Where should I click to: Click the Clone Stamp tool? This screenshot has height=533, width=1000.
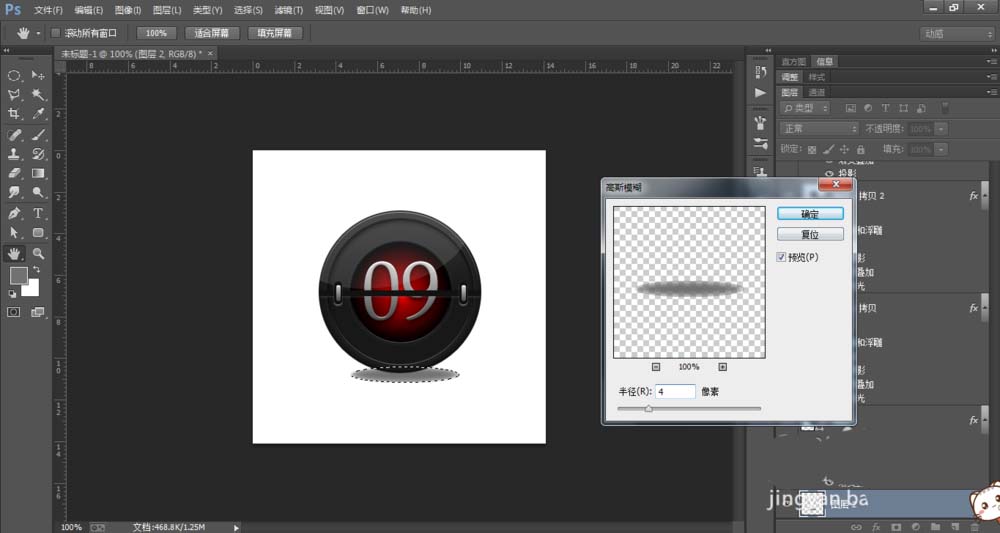pyautogui.click(x=15, y=154)
